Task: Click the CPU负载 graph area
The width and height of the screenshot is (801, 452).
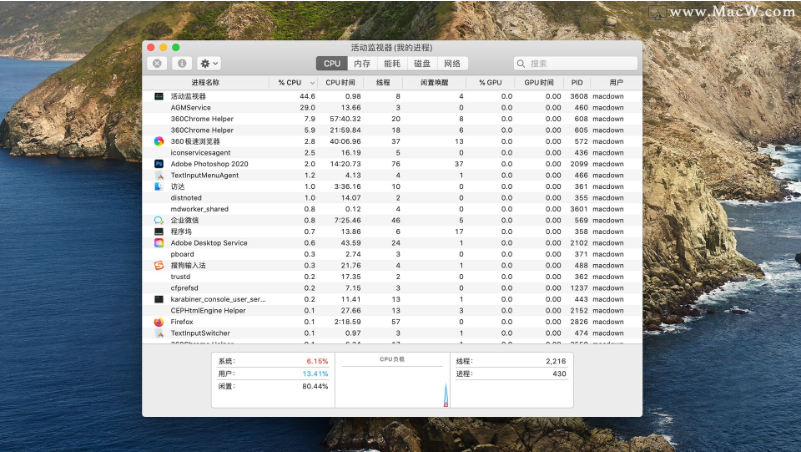Action: click(x=392, y=380)
